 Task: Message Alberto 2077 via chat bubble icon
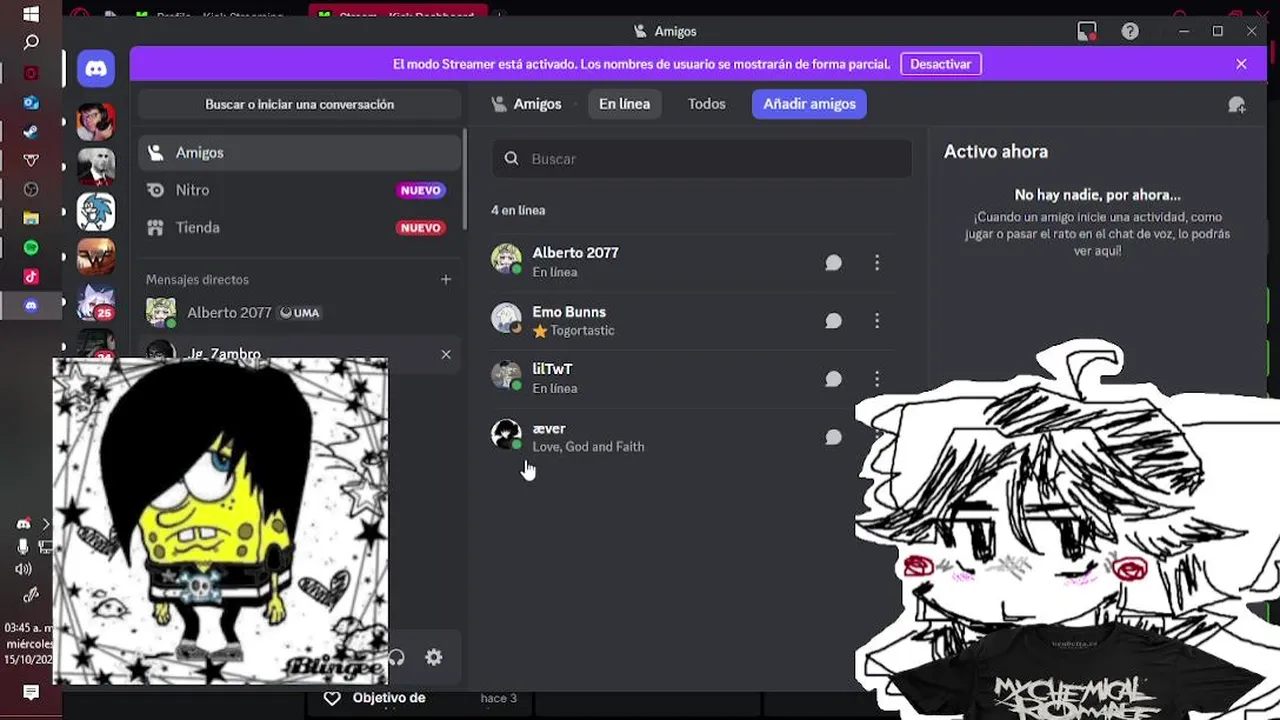click(x=833, y=262)
